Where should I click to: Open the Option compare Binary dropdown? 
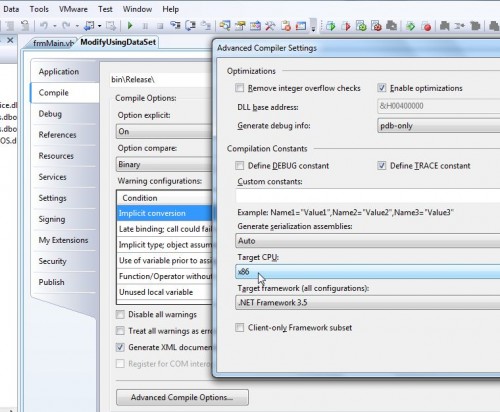(x=164, y=164)
